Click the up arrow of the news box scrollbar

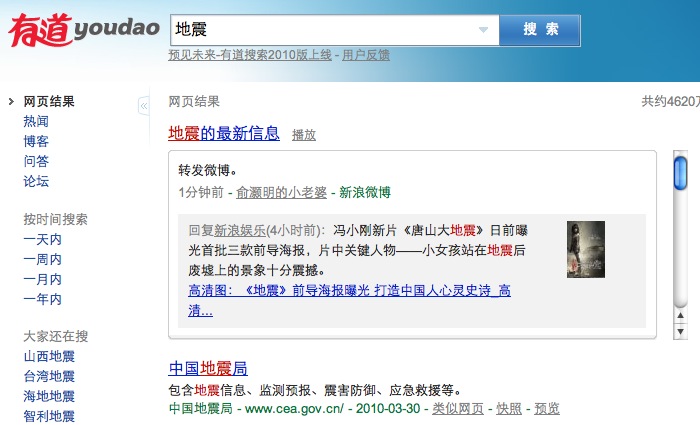[x=680, y=316]
